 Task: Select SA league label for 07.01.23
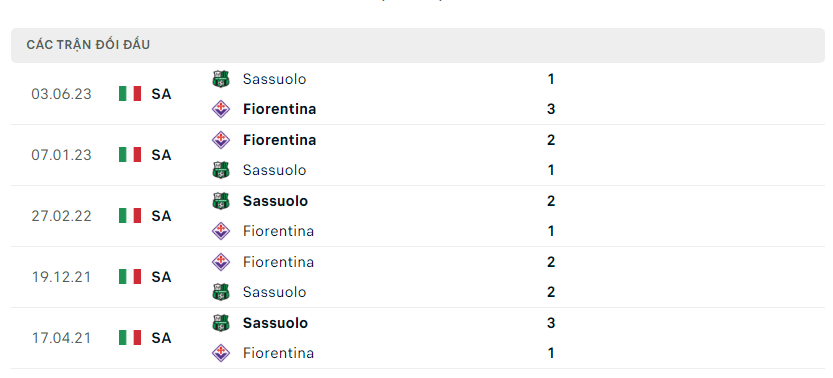point(161,155)
